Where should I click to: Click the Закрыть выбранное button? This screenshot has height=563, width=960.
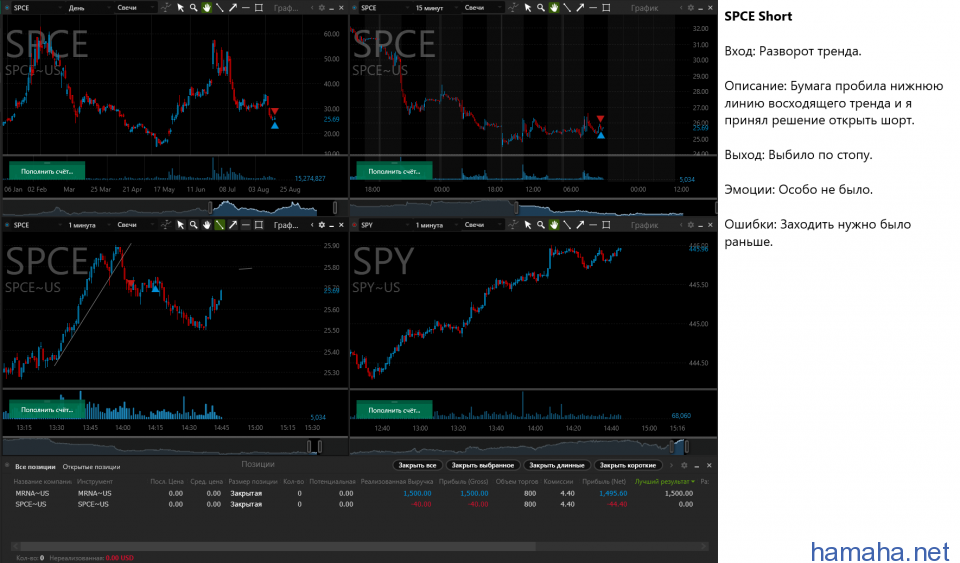[x=482, y=465]
